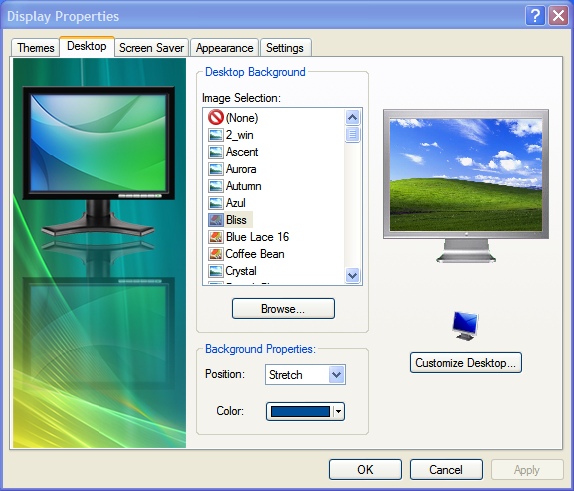Image resolution: width=574 pixels, height=491 pixels.
Task: Click the red (None) prohibited icon
Action: coord(216,117)
